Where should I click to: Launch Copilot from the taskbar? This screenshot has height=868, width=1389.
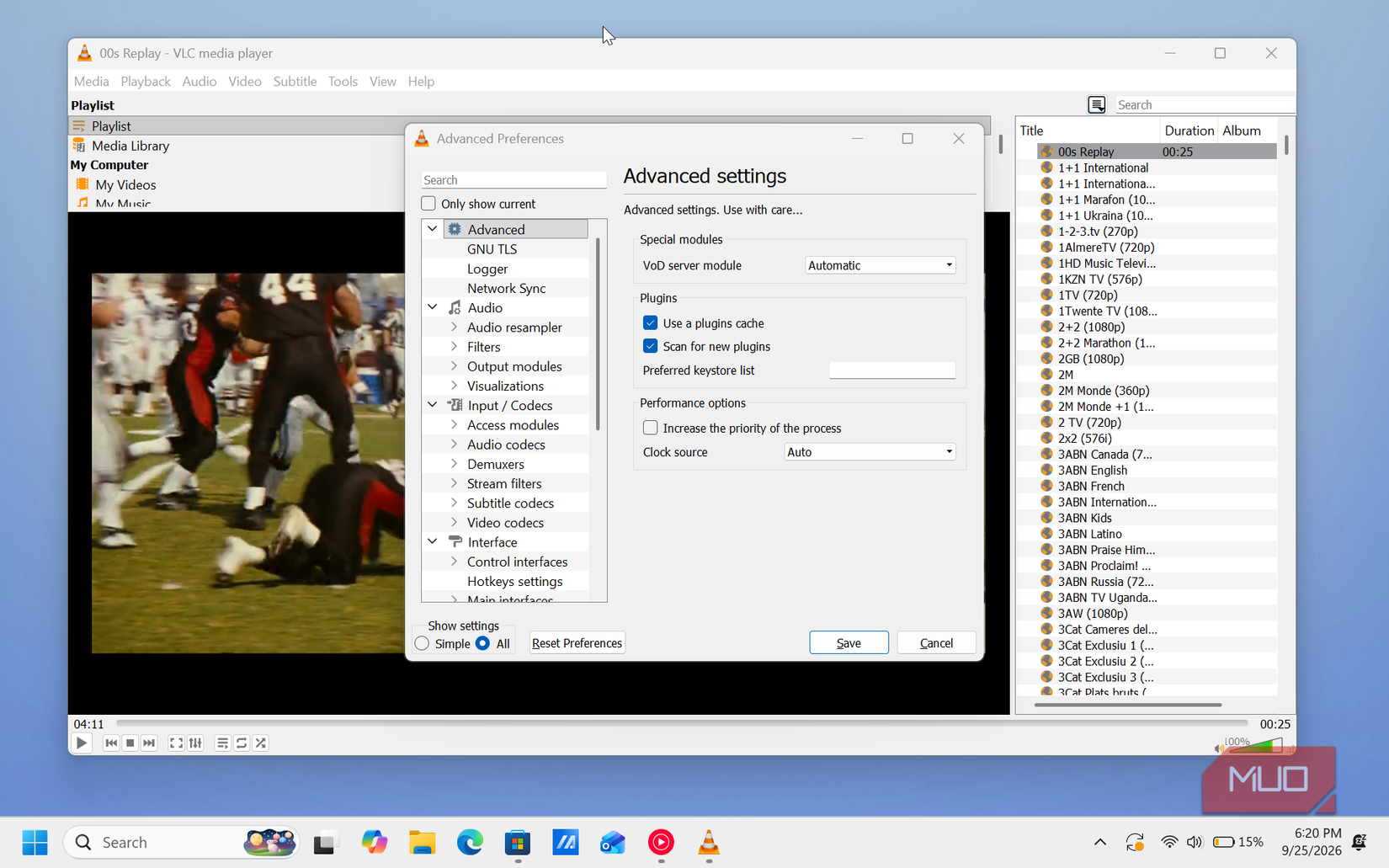tap(374, 842)
